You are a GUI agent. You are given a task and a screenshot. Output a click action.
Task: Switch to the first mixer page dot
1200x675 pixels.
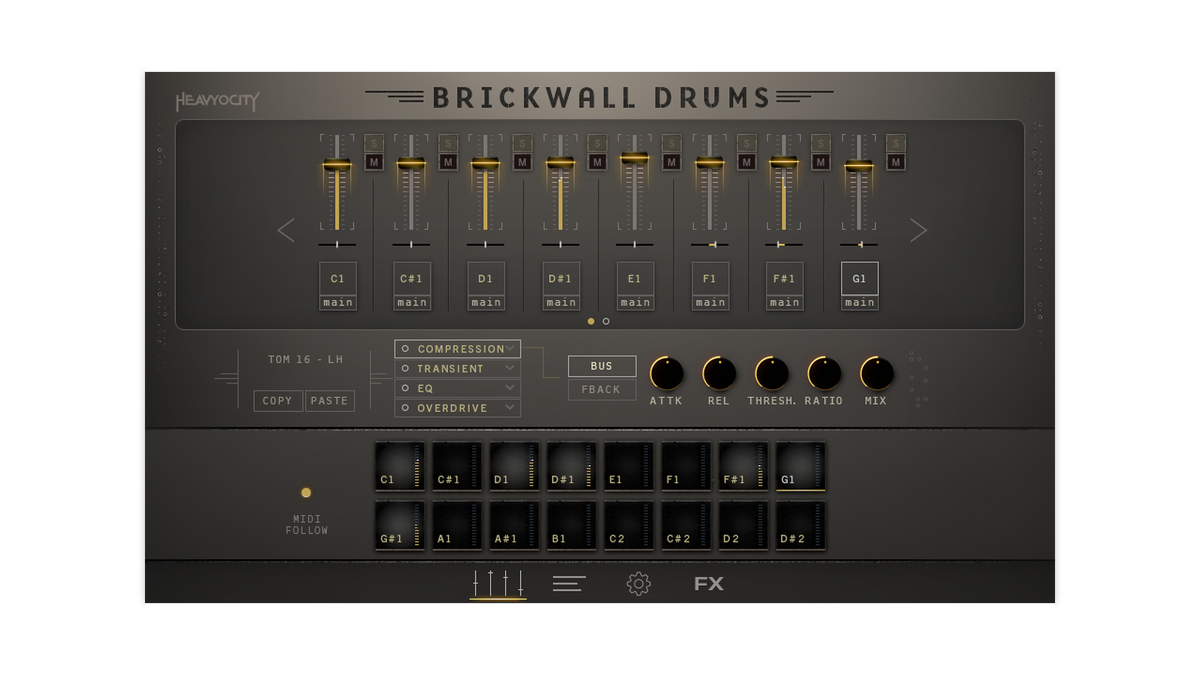tap(591, 321)
